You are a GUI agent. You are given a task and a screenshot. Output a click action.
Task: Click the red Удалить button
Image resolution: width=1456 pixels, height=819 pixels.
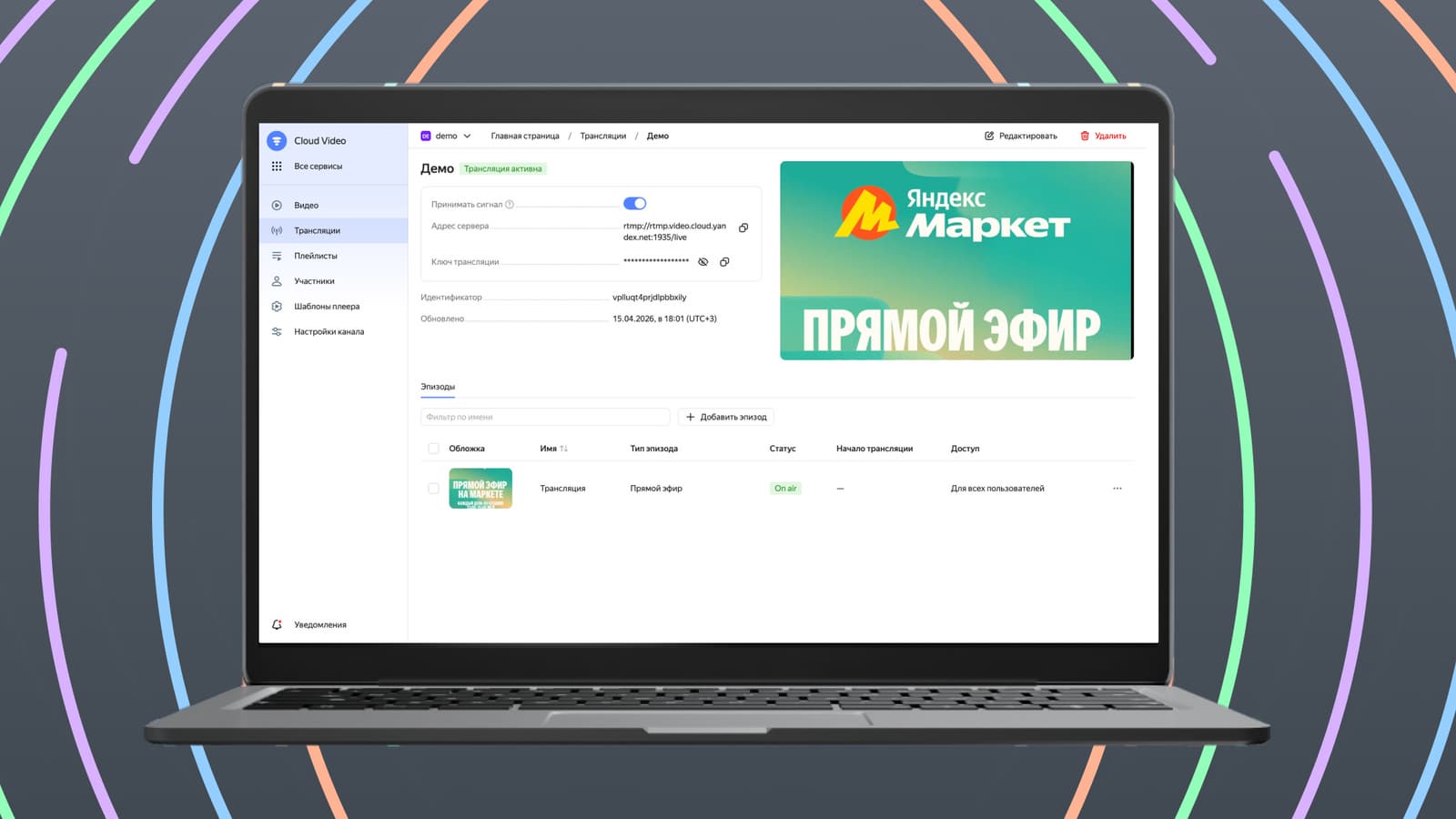[1103, 136]
